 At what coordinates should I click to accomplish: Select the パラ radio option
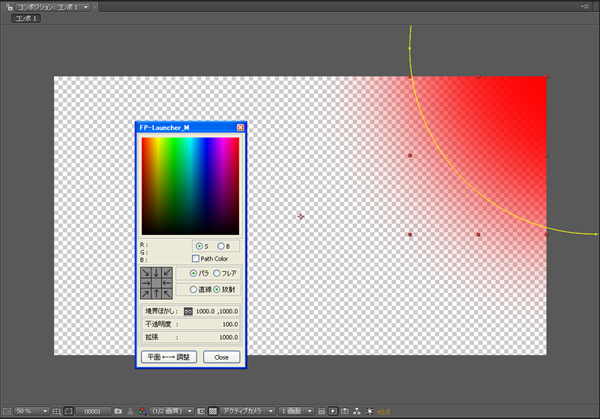[x=193, y=273]
